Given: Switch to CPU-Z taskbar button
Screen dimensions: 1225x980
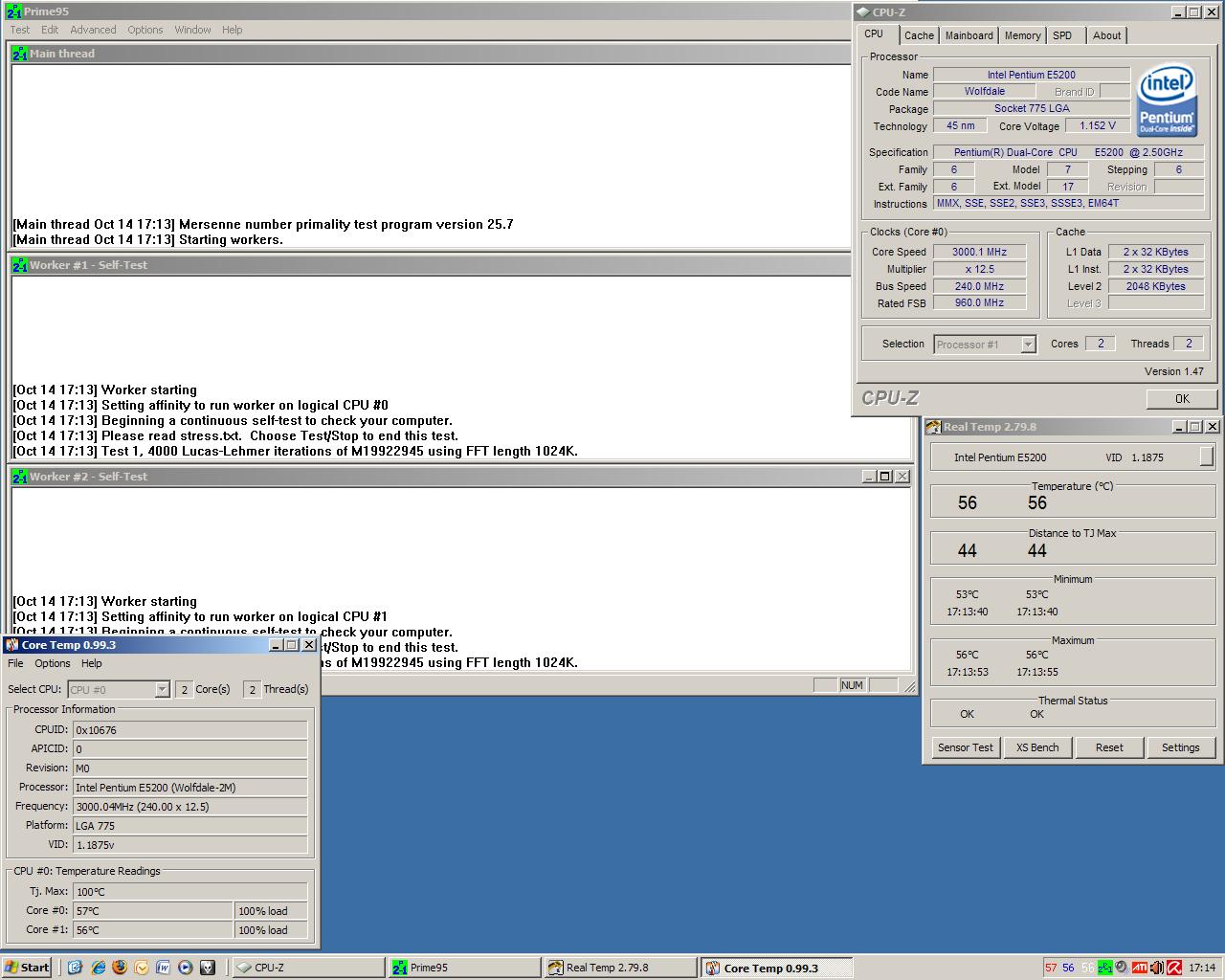Looking at the screenshot, I should click(308, 968).
